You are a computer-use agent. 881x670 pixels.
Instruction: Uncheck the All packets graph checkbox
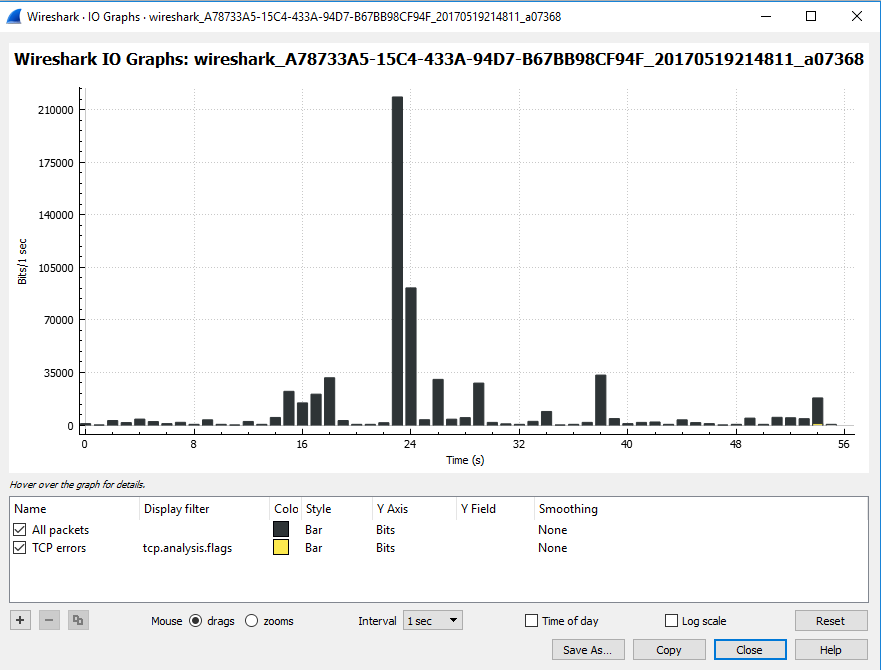coord(20,529)
